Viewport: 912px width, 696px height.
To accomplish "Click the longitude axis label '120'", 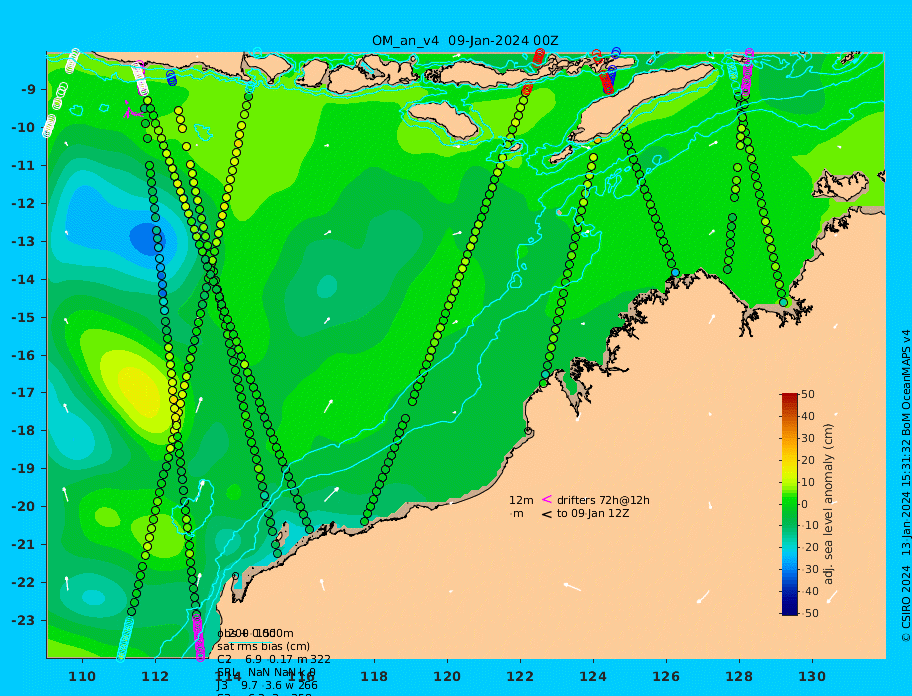I will [447, 676].
